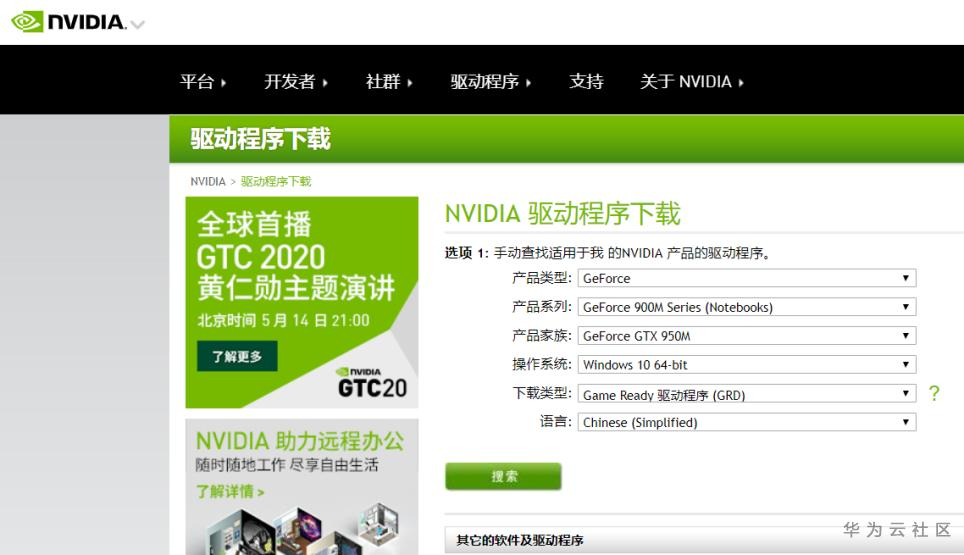Click the 其它的软件及驱动程序 section header
Image resolution: width=964 pixels, height=555 pixels.
[704, 540]
